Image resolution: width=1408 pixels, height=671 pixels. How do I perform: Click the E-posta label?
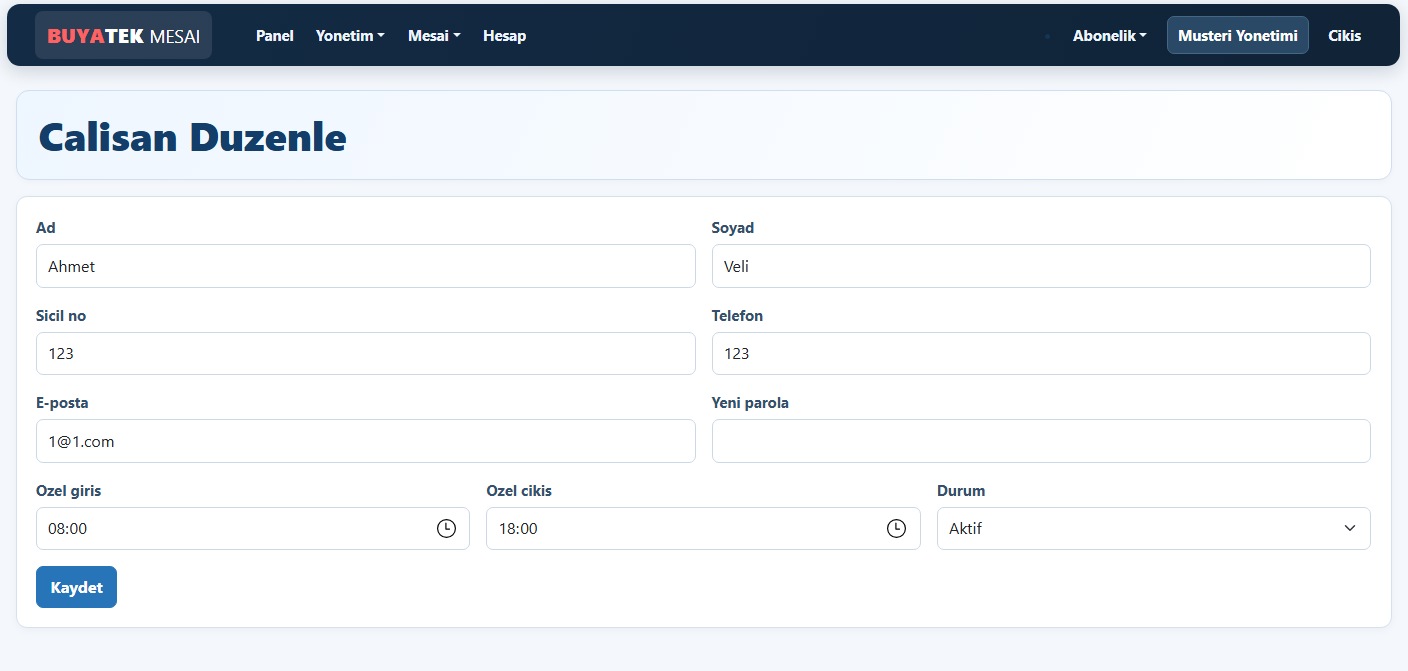point(62,403)
